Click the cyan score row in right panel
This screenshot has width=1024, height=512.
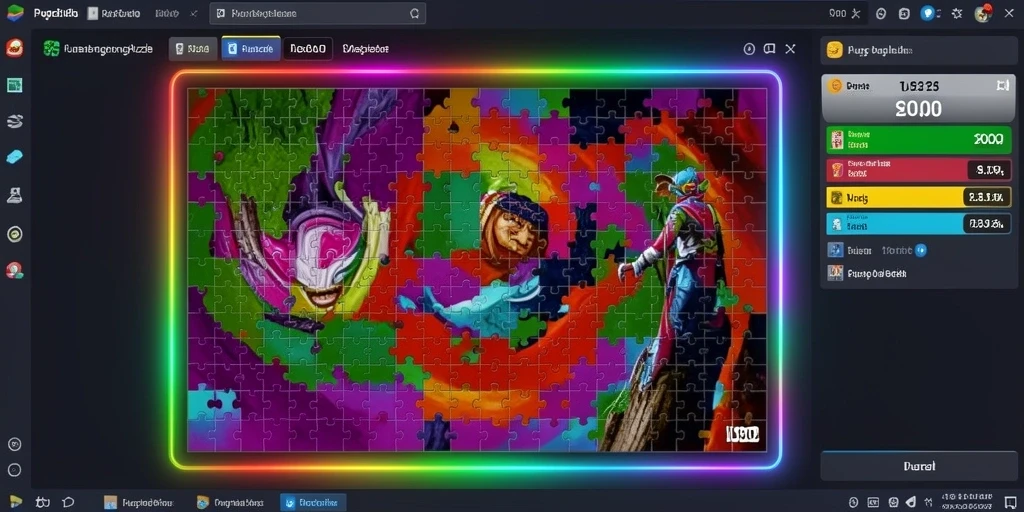tap(918, 224)
